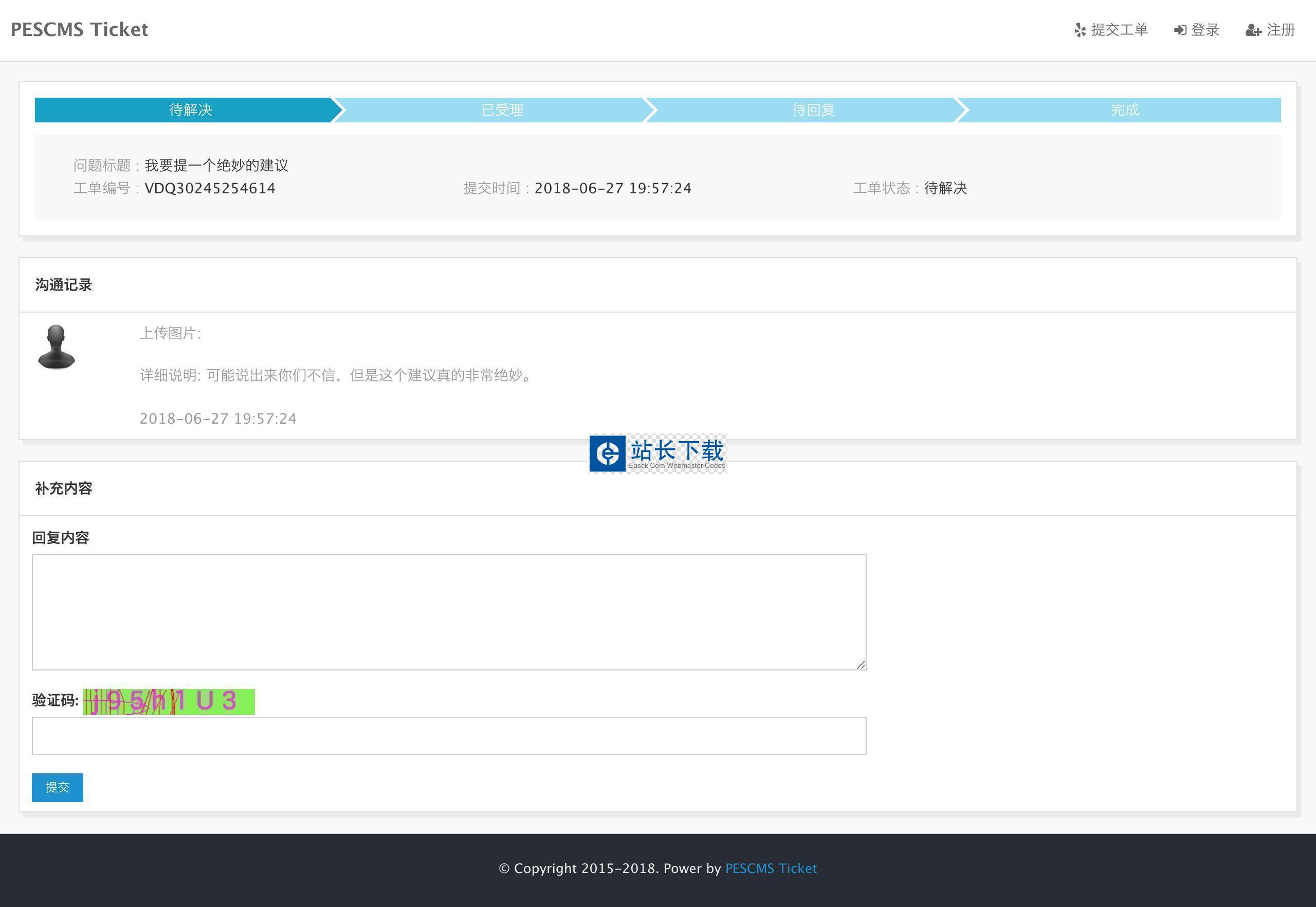Viewport: 1316px width, 907px height.
Task: Select the 待回复 progress step
Action: tap(813, 110)
